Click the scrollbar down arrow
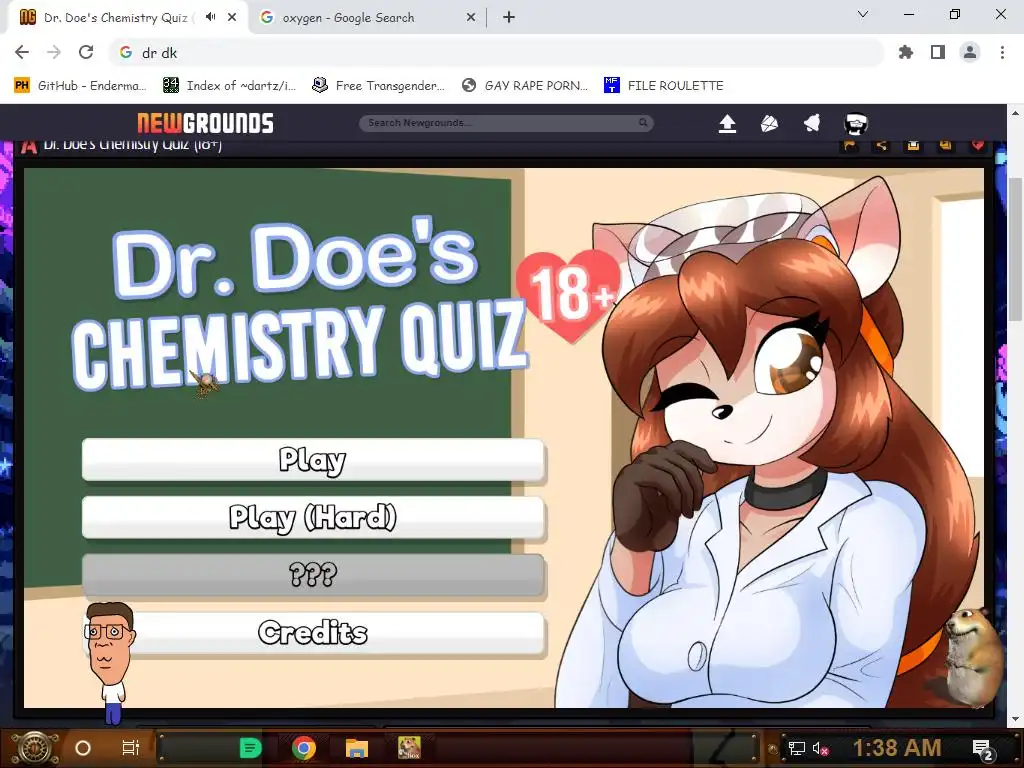Screen dimensions: 1024x768 pyautogui.click(x=1015, y=720)
